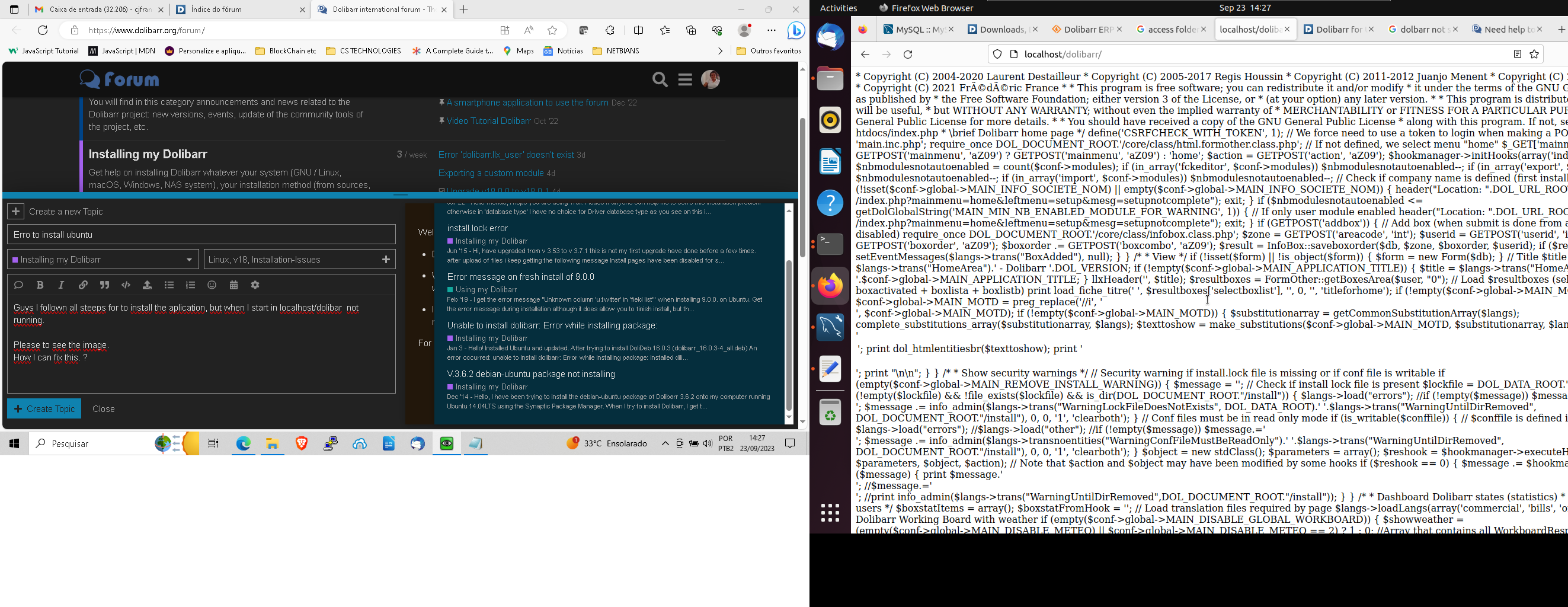Open Edge collections icon
1568x607 pixels.
691,30
